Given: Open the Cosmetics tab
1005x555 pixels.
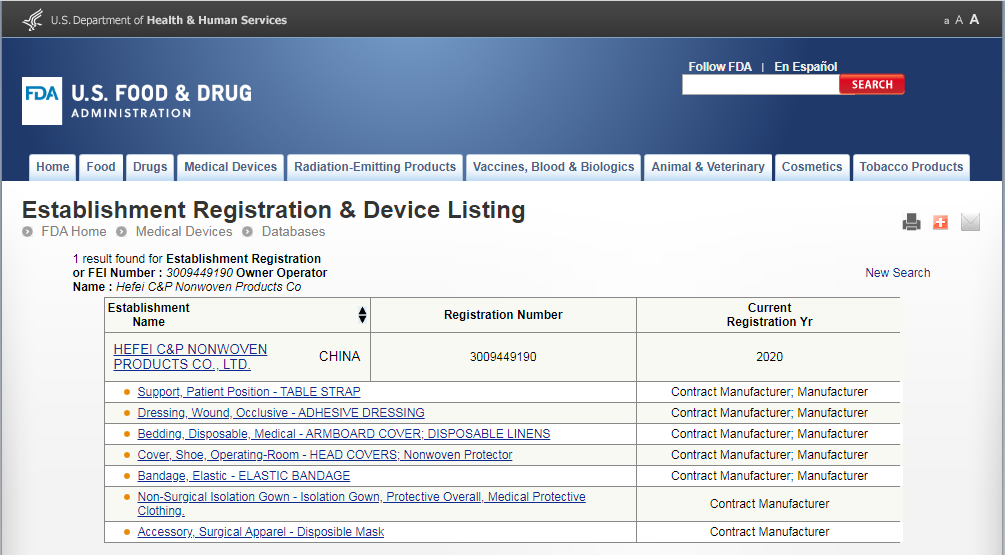Looking at the screenshot, I should pos(812,167).
